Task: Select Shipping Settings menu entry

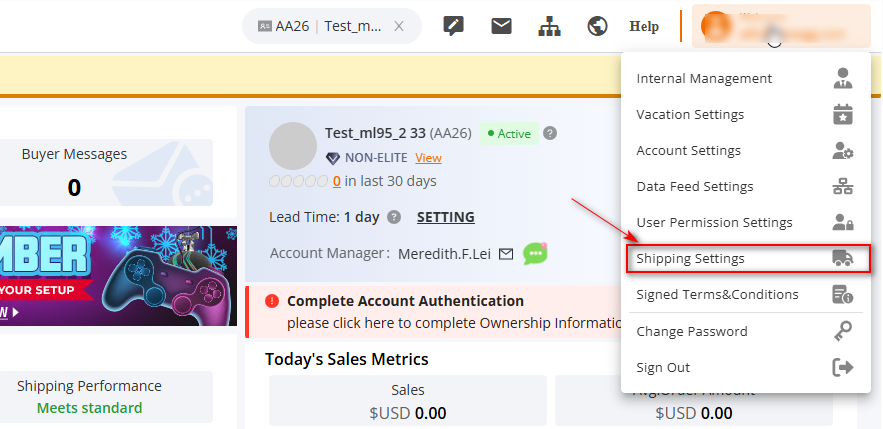Action: coord(690,258)
